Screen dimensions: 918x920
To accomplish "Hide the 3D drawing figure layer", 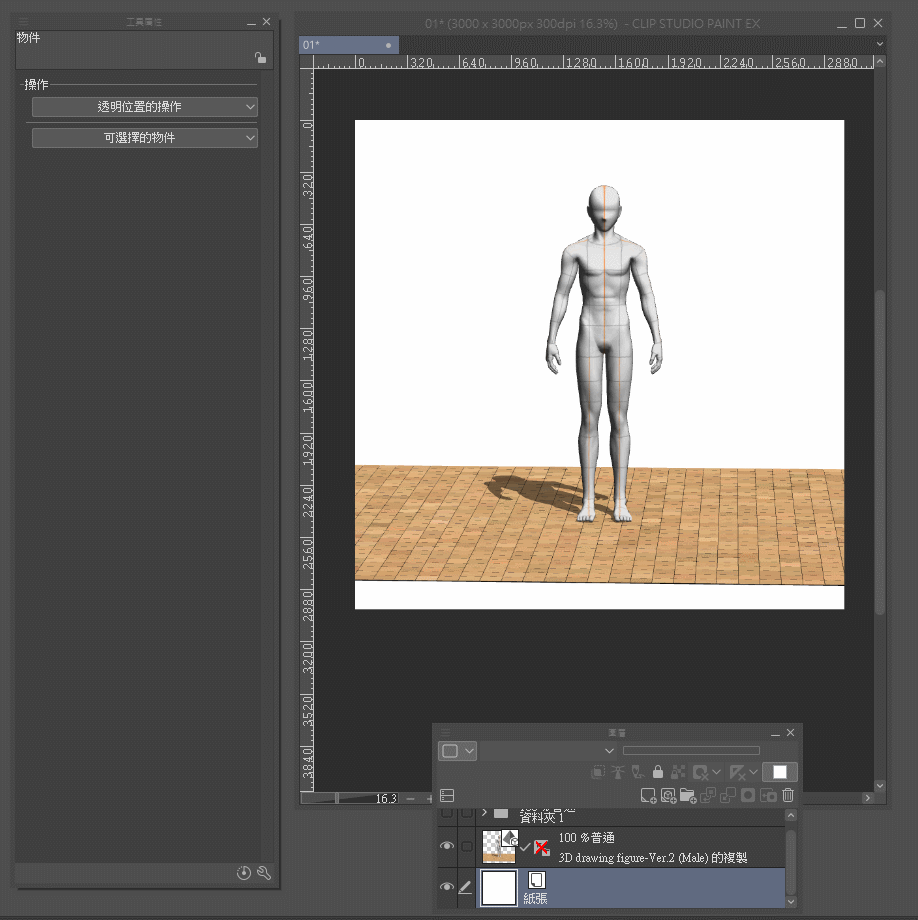I will tap(447, 846).
